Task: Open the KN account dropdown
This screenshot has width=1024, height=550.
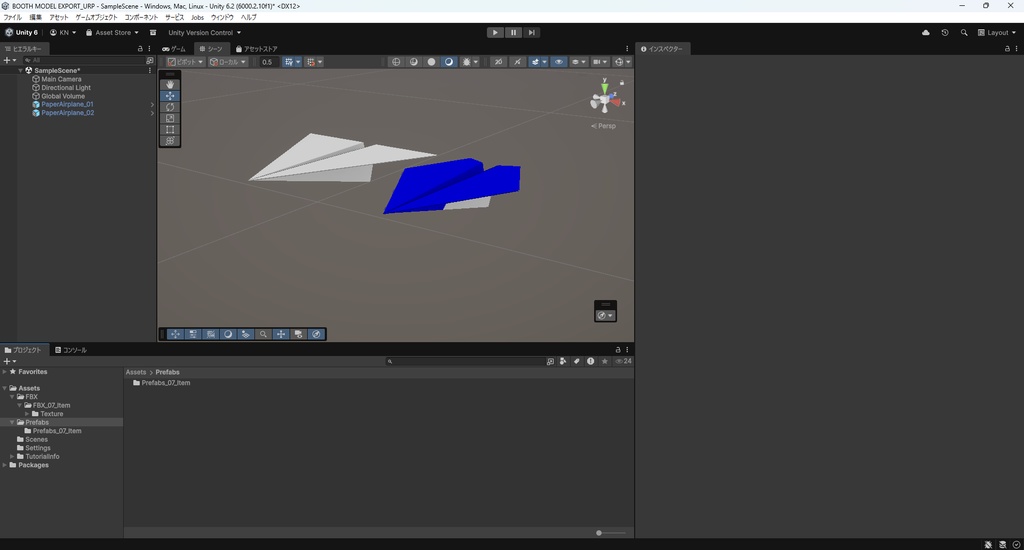Action: pyautogui.click(x=63, y=33)
